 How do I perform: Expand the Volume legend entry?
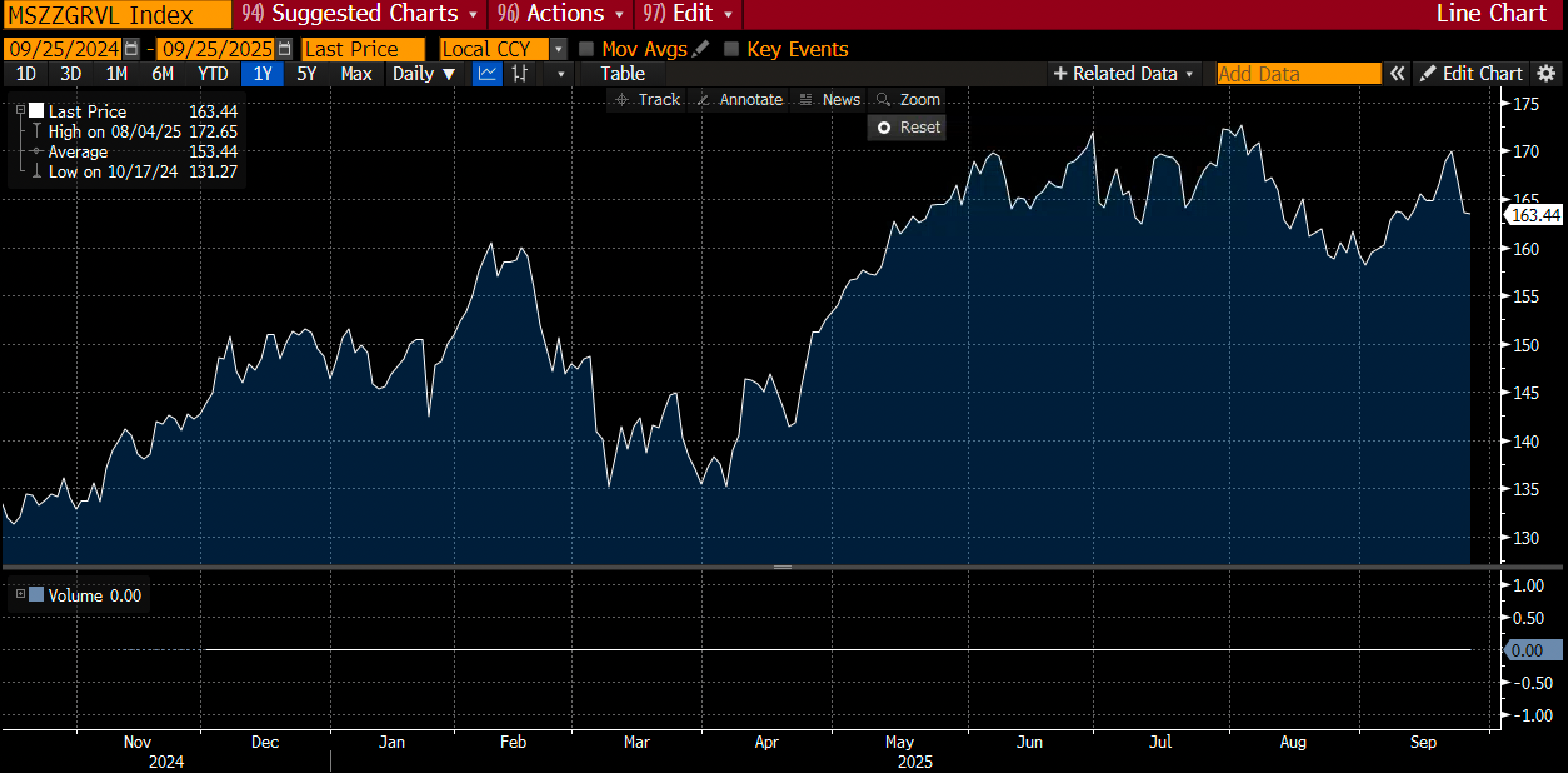click(20, 594)
